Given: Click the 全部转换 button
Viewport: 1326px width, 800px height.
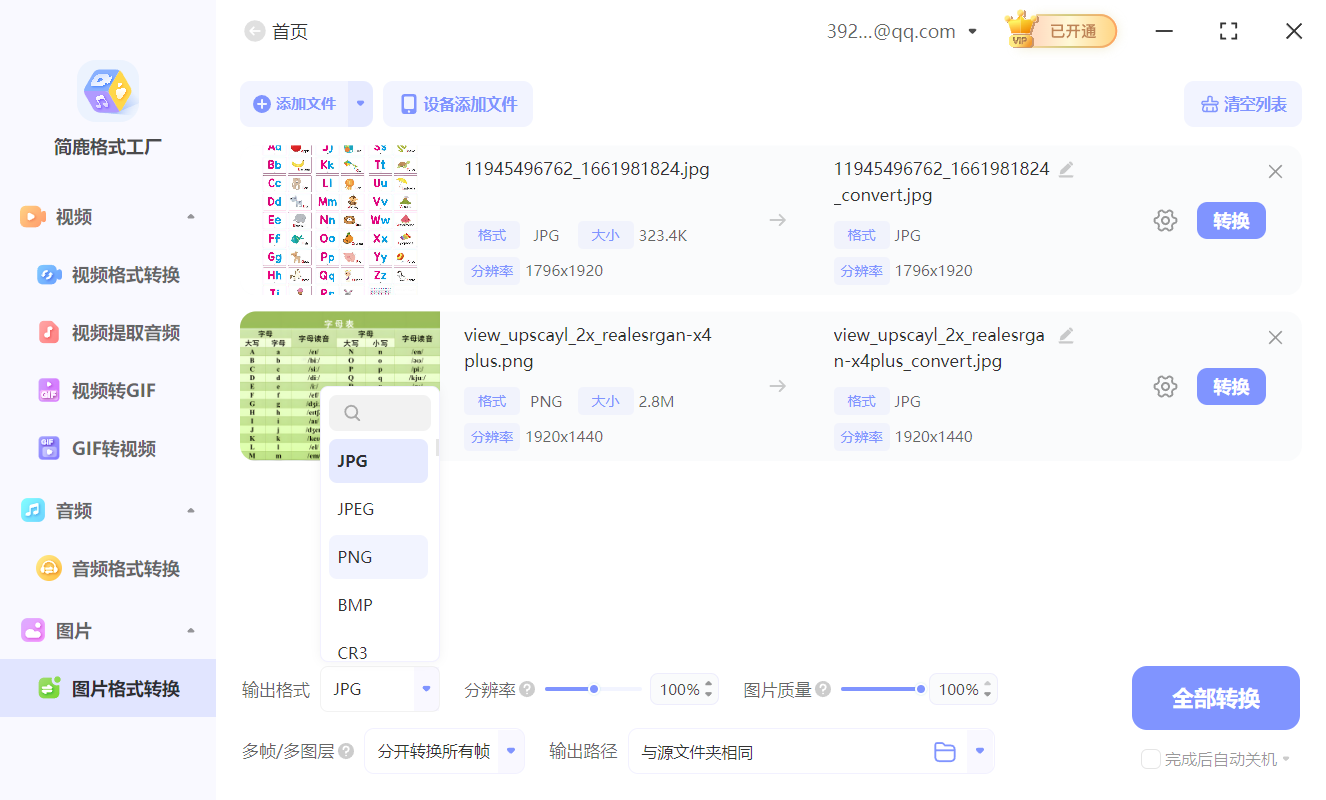Looking at the screenshot, I should click(1215, 697).
